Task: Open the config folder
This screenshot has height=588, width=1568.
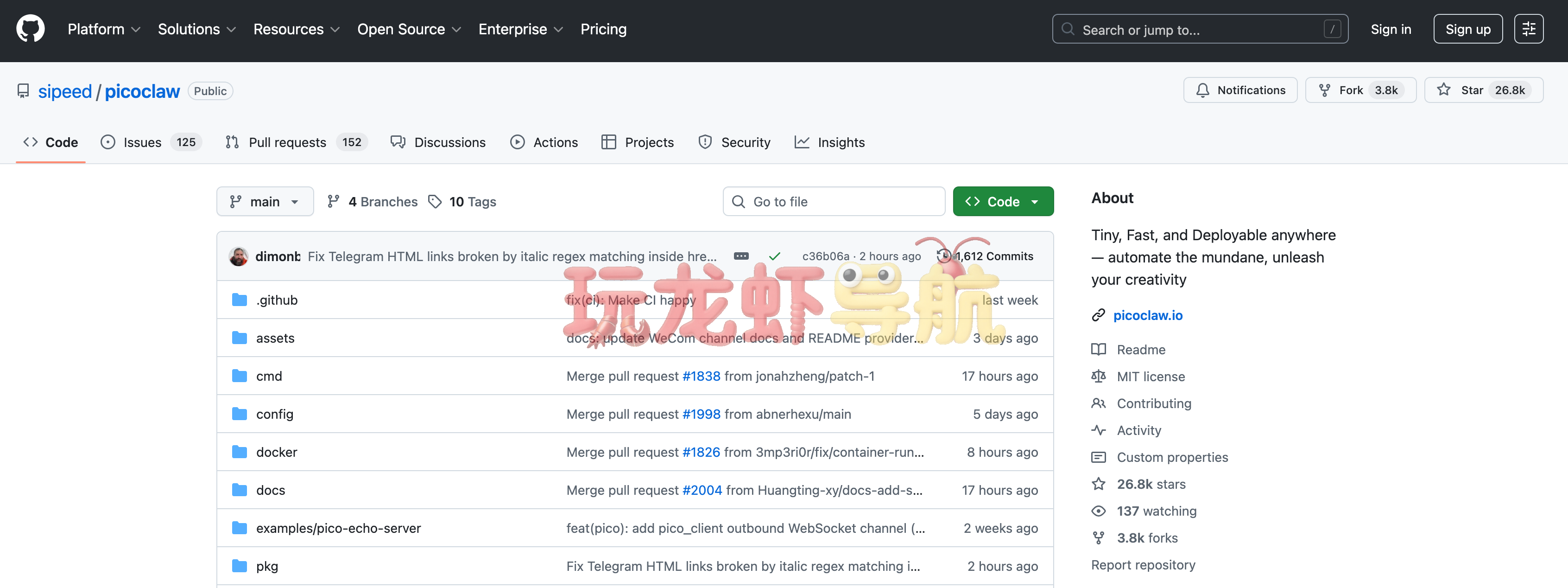Action: pyautogui.click(x=274, y=415)
